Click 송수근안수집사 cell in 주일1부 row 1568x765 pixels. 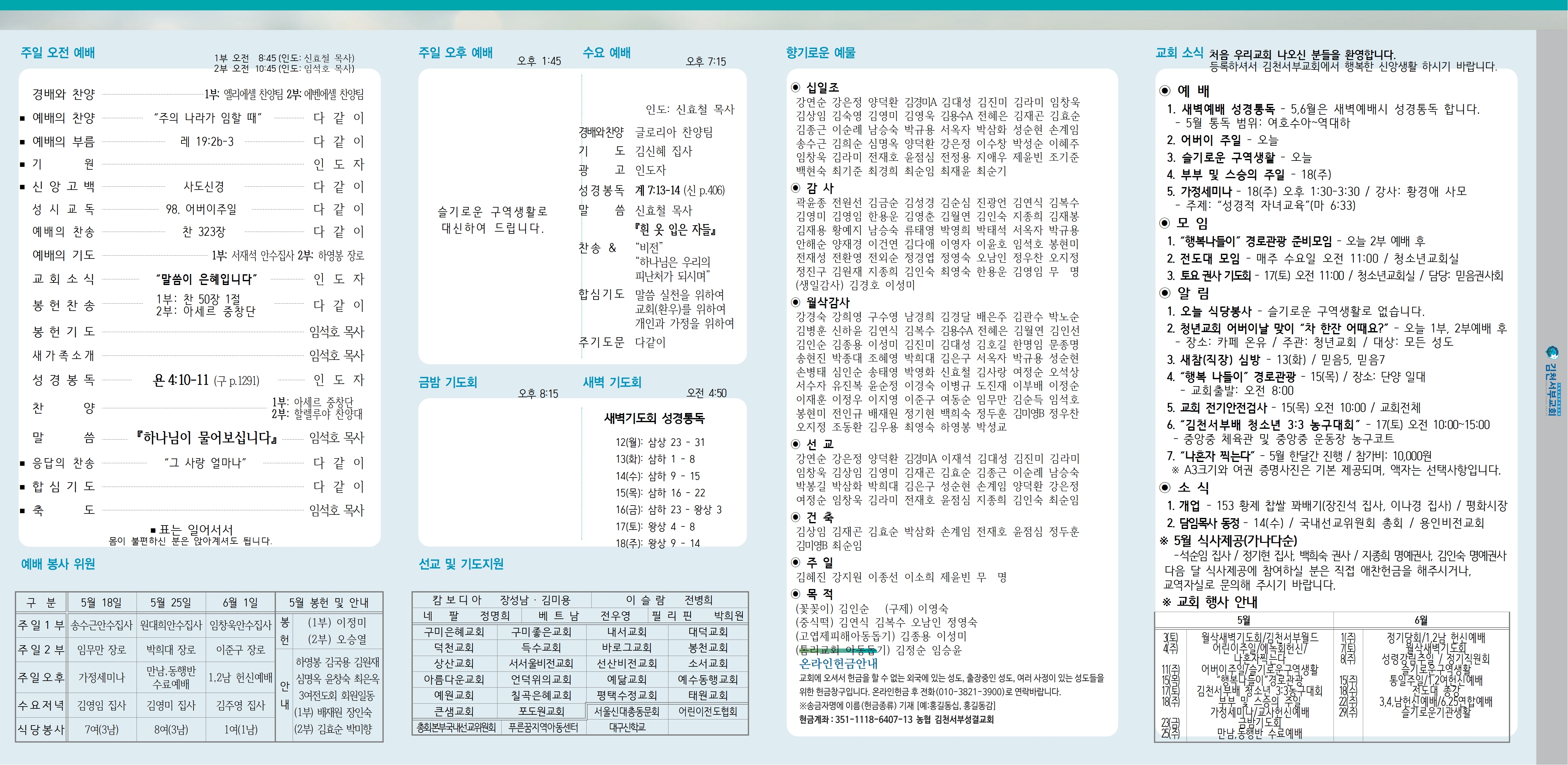pyautogui.click(x=102, y=625)
